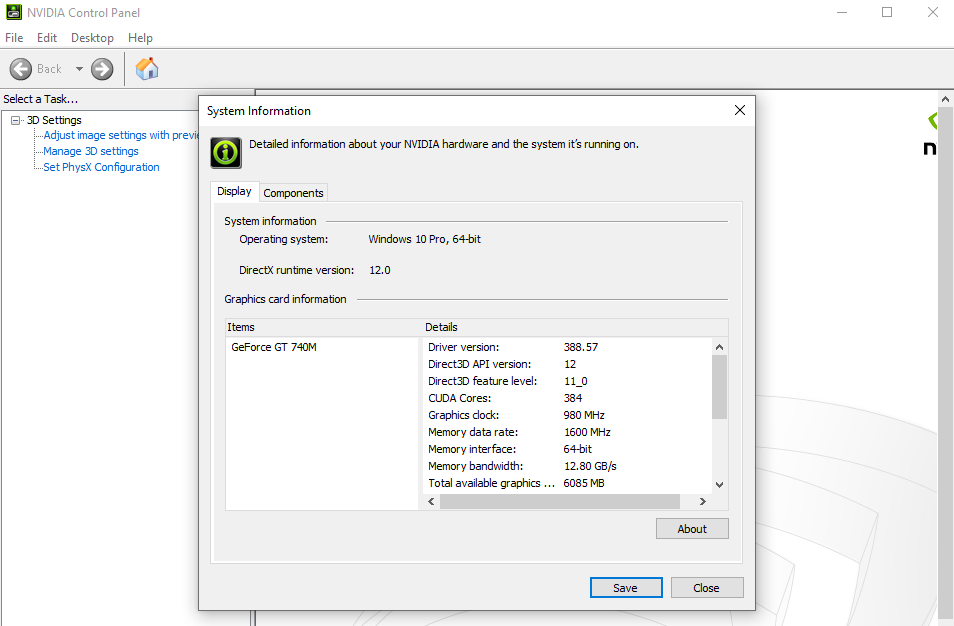The width and height of the screenshot is (954, 626).
Task: Click the Driver version value 388.57
Action: [580, 347]
